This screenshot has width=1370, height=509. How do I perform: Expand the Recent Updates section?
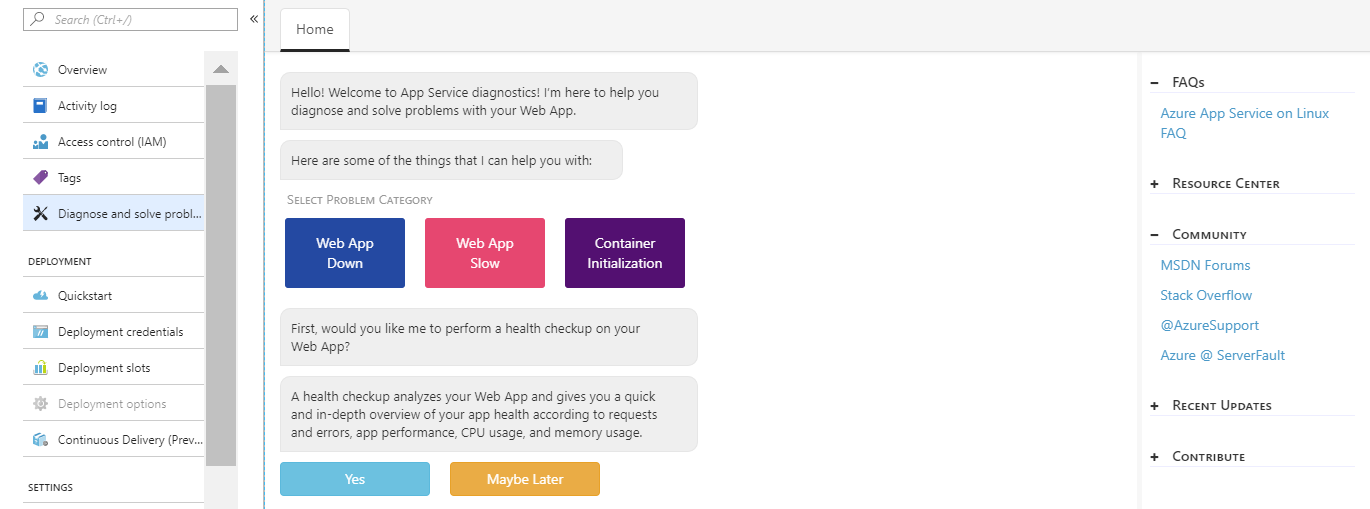click(x=1155, y=406)
